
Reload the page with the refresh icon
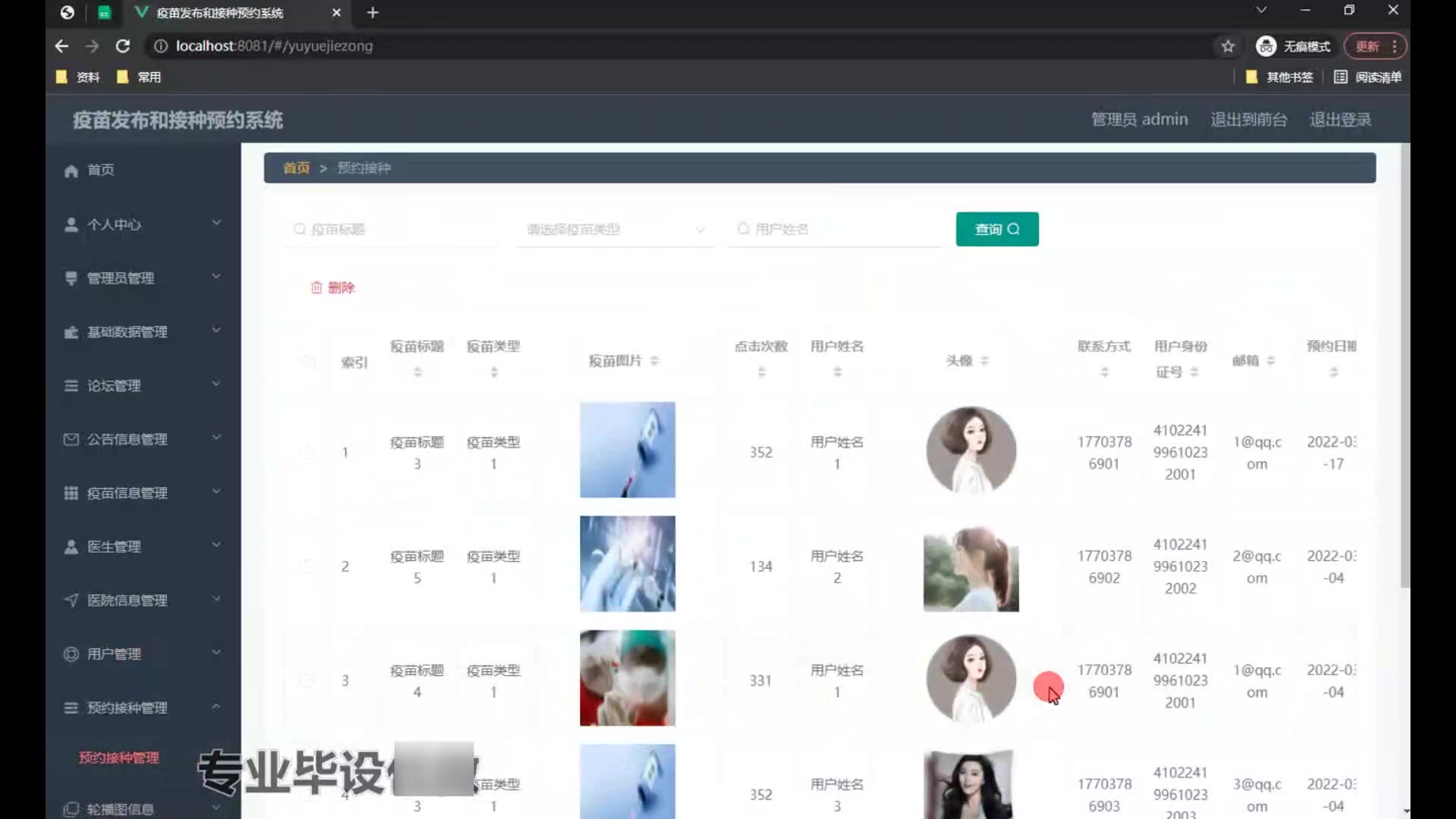click(x=122, y=46)
